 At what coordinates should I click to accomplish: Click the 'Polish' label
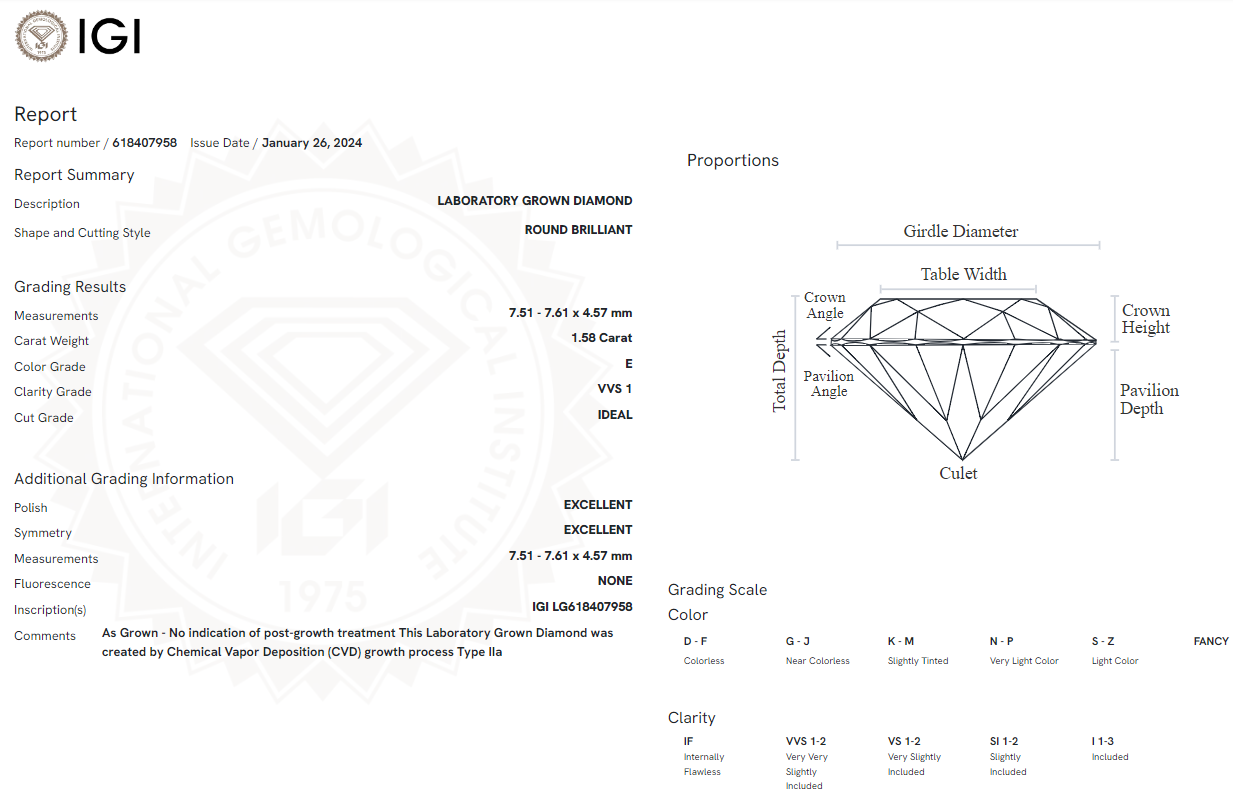(31, 508)
